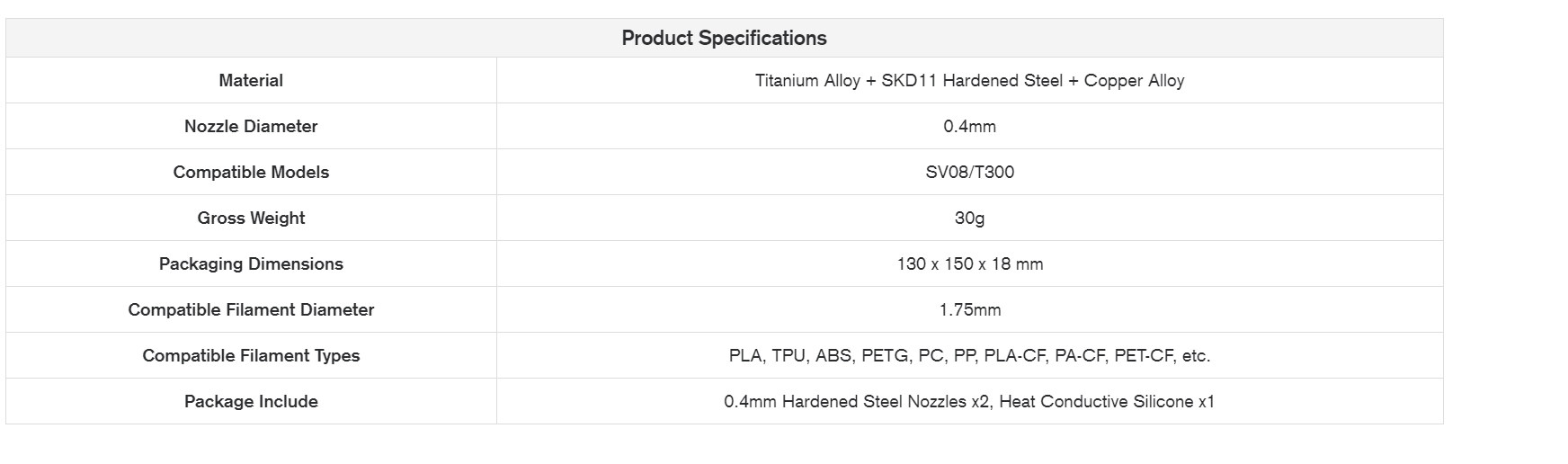
Task: Click the Compatible Filament Diameter label
Action: point(251,310)
